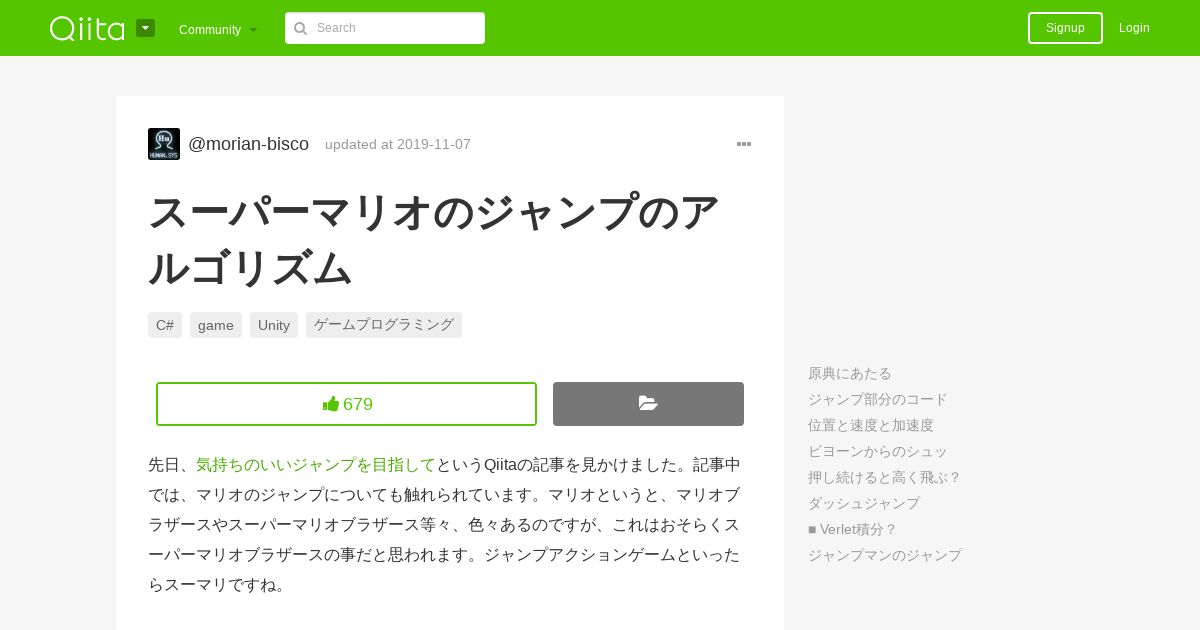This screenshot has height=630, width=1200.
Task: Click the magnifier search icon
Action: pos(301,28)
